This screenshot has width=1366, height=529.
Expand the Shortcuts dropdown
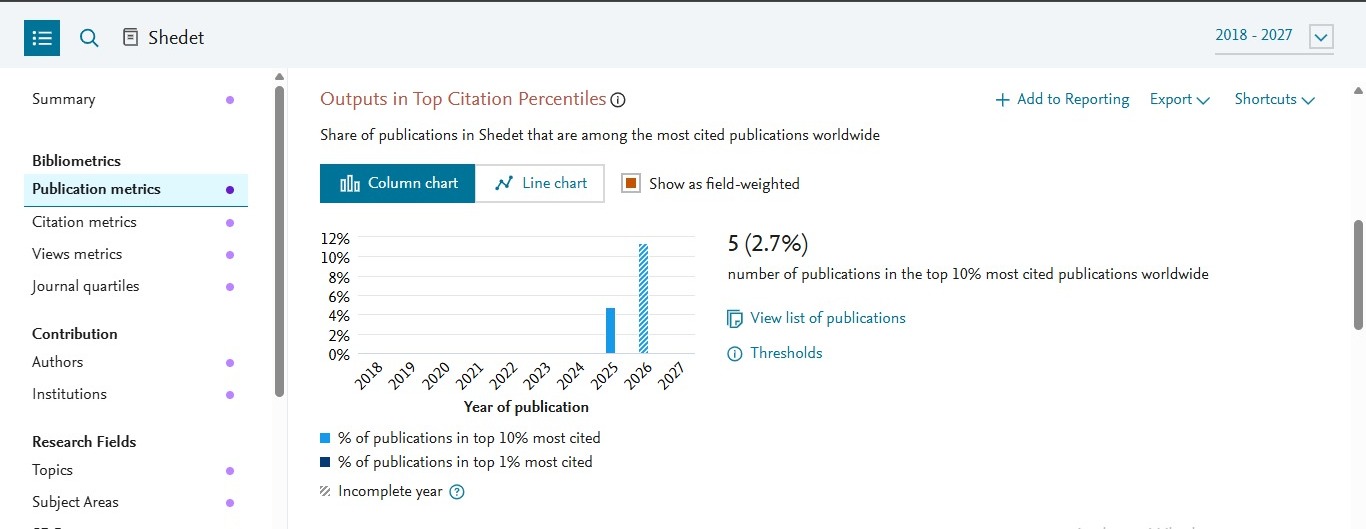click(1275, 99)
